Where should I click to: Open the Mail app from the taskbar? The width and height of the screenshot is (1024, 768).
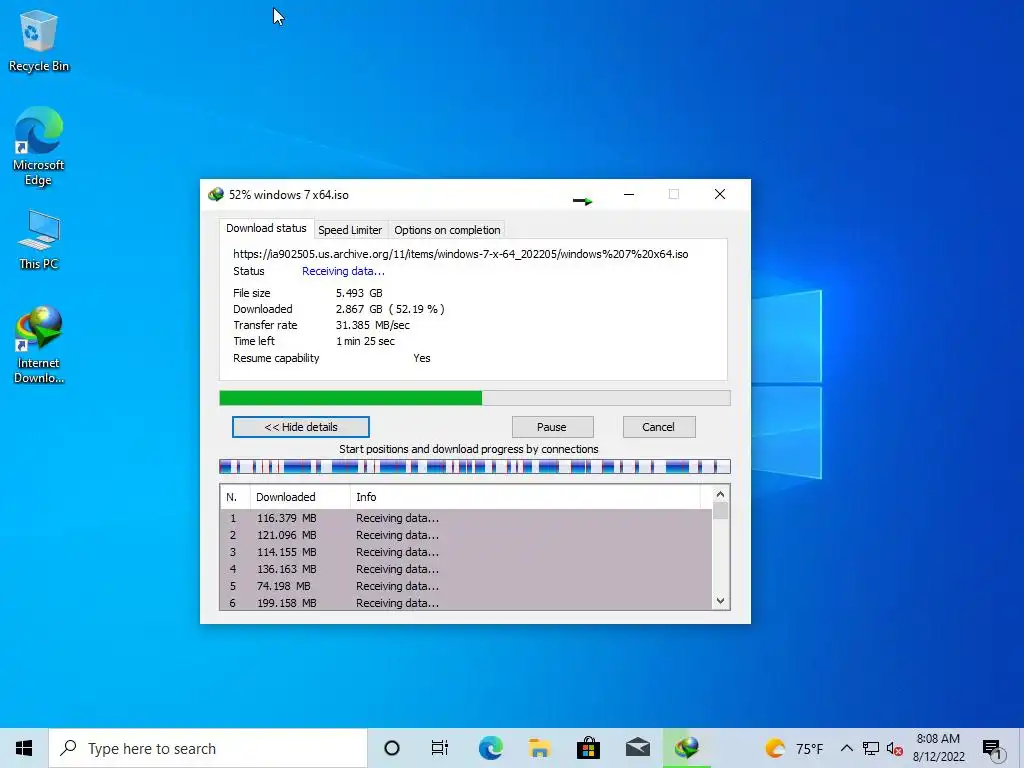click(x=637, y=748)
